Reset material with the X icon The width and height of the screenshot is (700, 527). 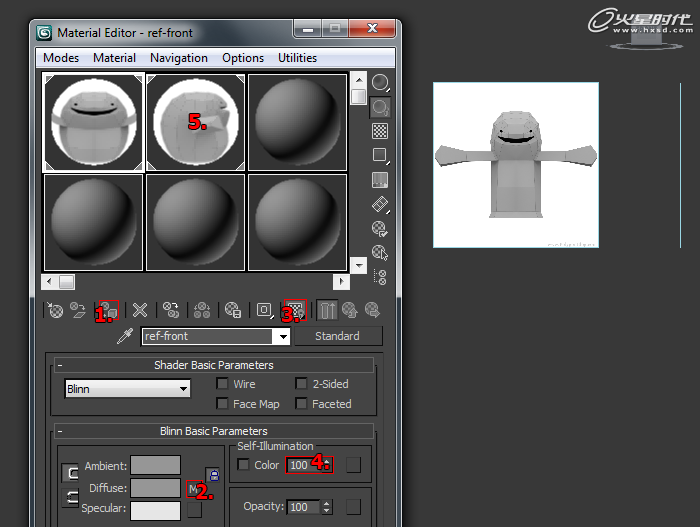(x=140, y=310)
